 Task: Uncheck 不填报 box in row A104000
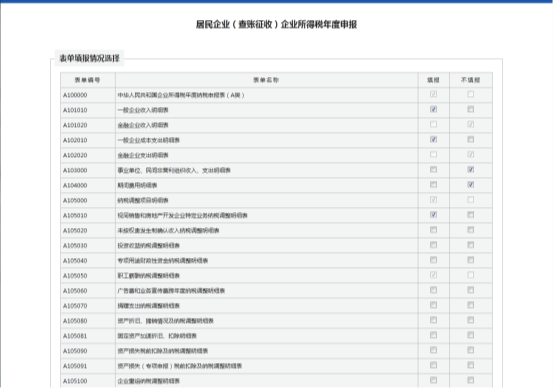[470, 184]
